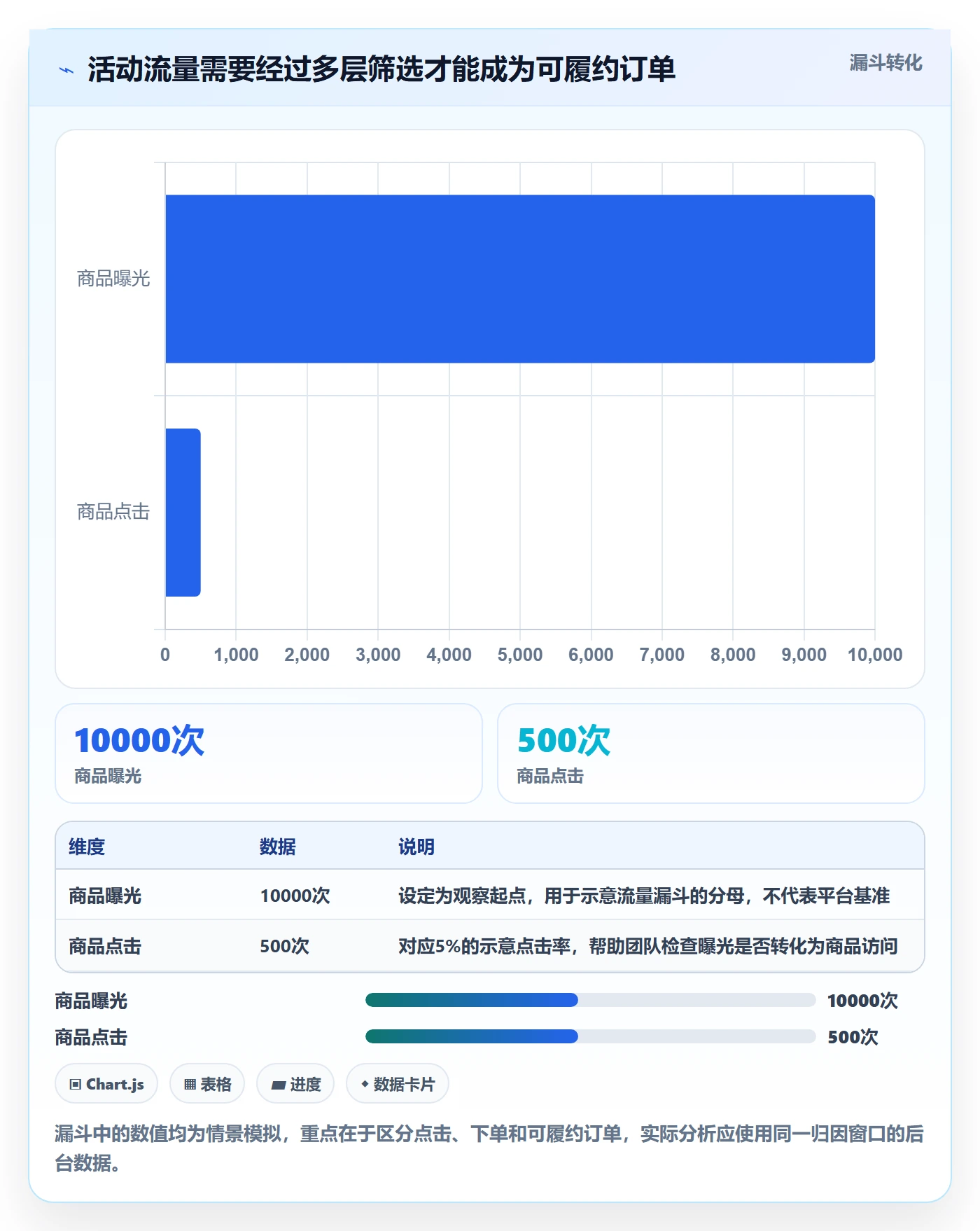Select the 数据卡片 chip
The height and width of the screenshot is (1231, 980).
(398, 1084)
